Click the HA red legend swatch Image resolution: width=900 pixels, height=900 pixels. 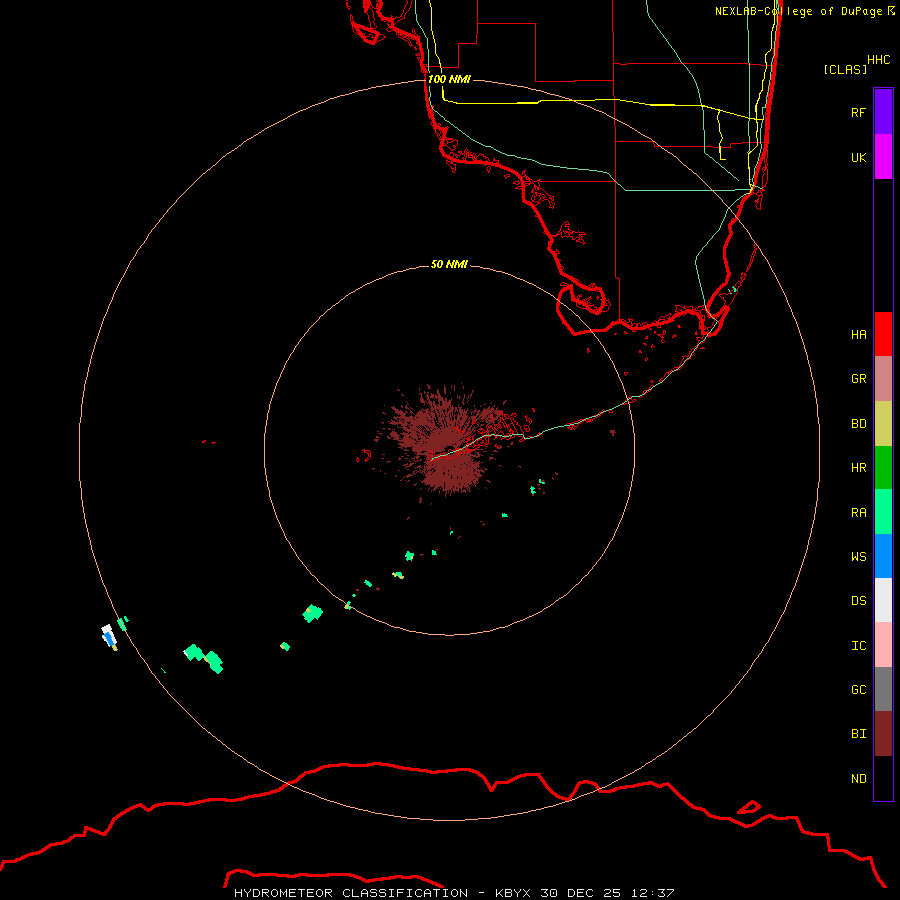tap(883, 334)
